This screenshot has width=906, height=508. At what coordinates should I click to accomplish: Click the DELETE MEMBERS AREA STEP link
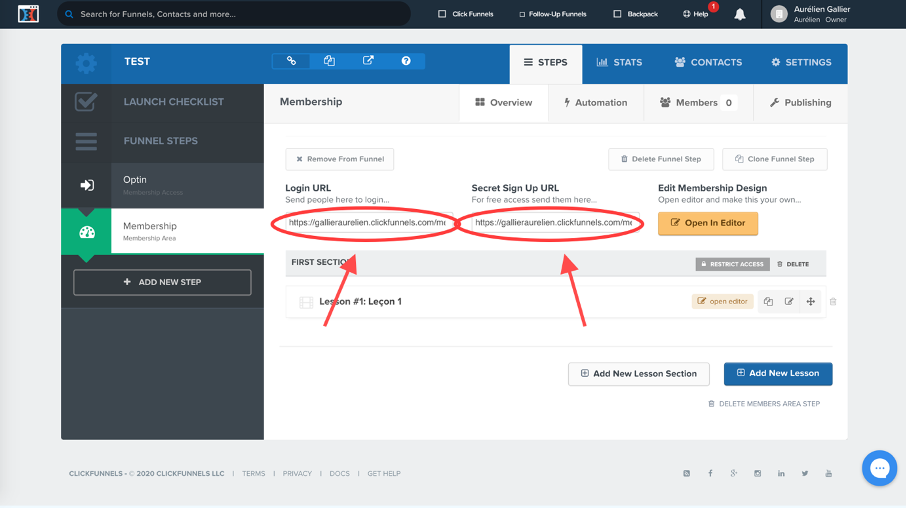coord(764,404)
